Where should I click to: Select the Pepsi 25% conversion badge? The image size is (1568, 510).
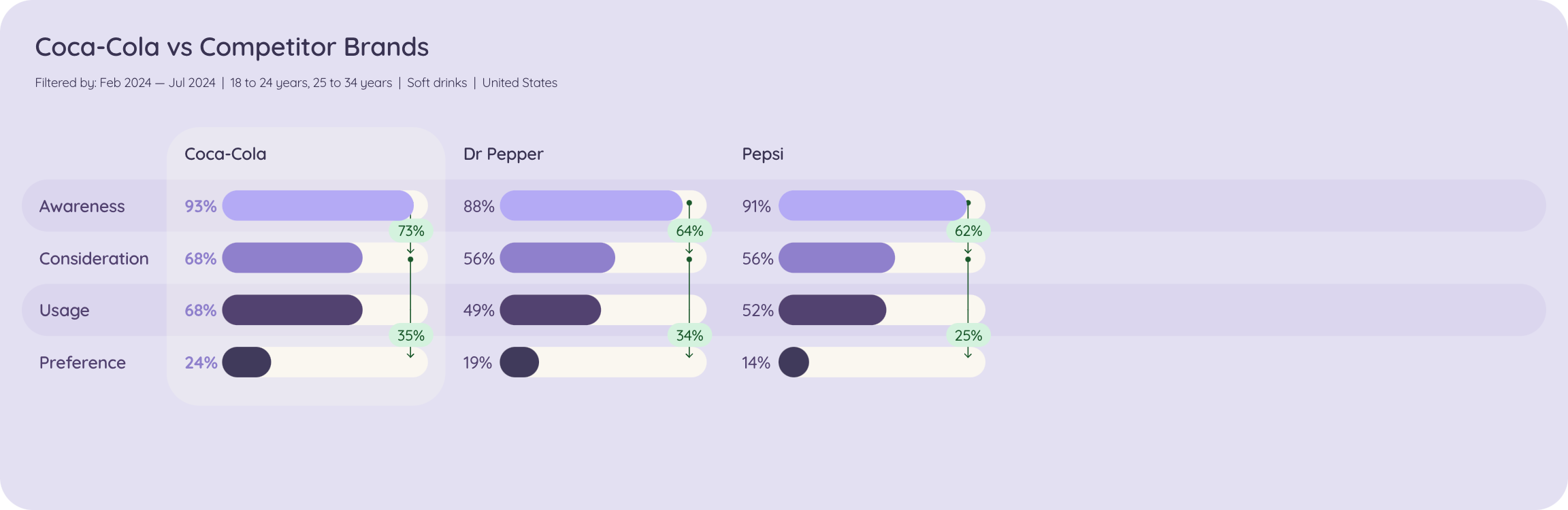click(968, 335)
